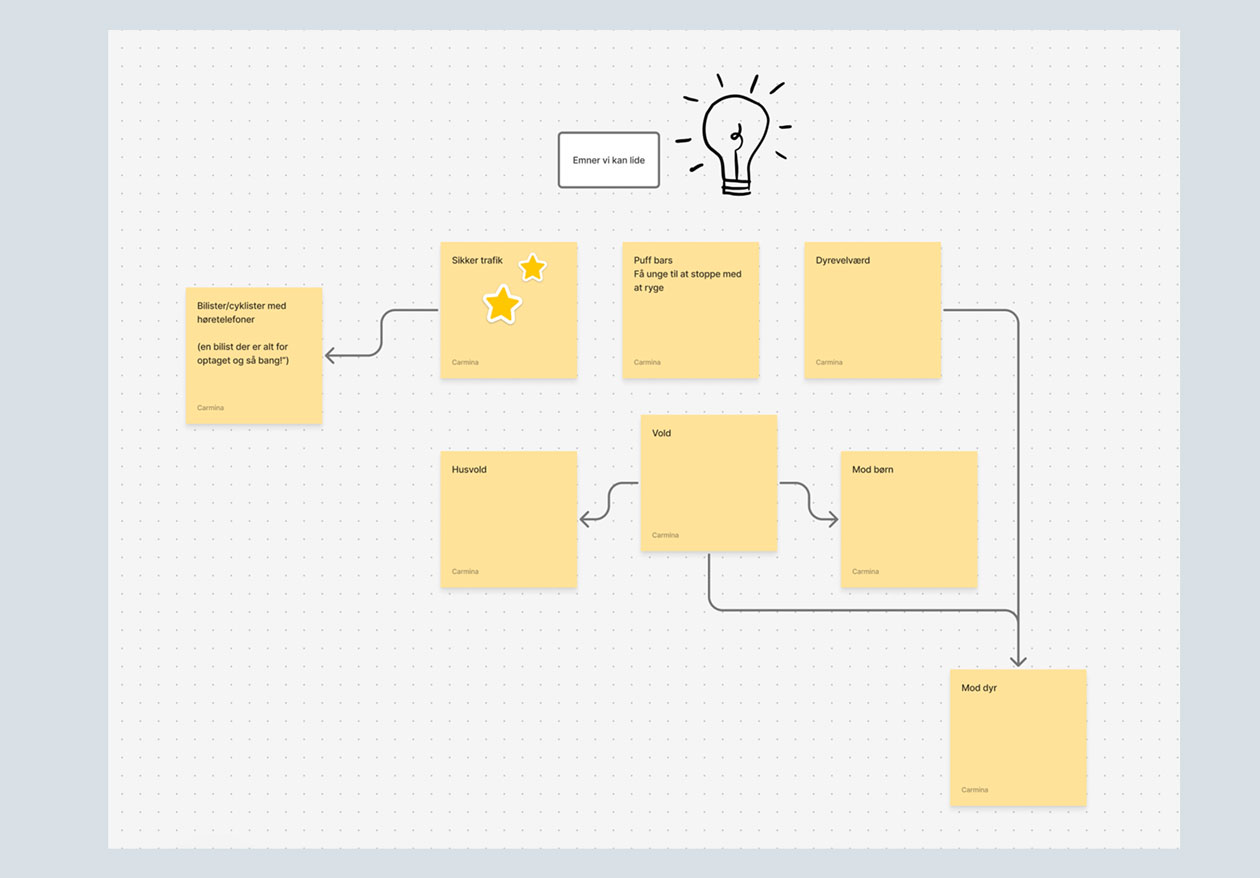This screenshot has height=878, width=1260.
Task: Click arrowhead pointing at Husvold note
Action: [586, 519]
